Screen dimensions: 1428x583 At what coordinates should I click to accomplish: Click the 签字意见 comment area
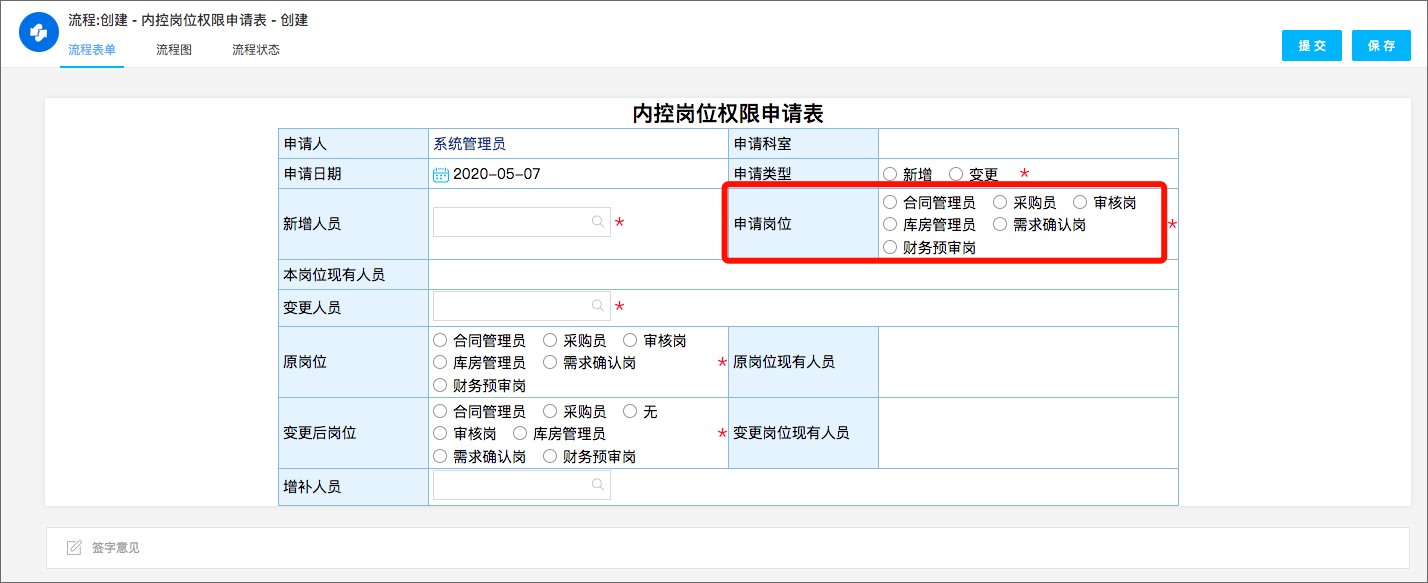[x=728, y=547]
